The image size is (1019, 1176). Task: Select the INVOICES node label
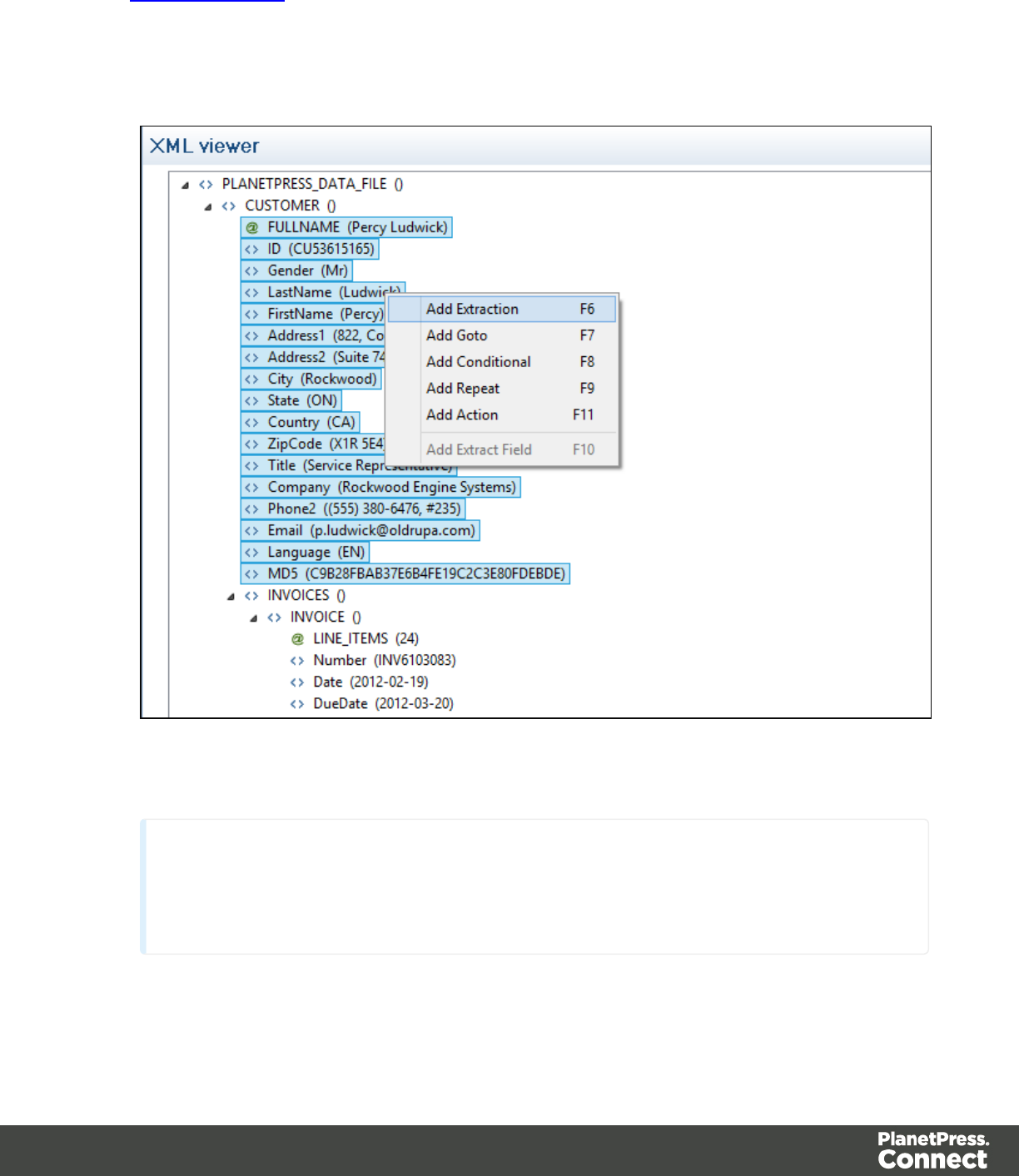coord(306,596)
